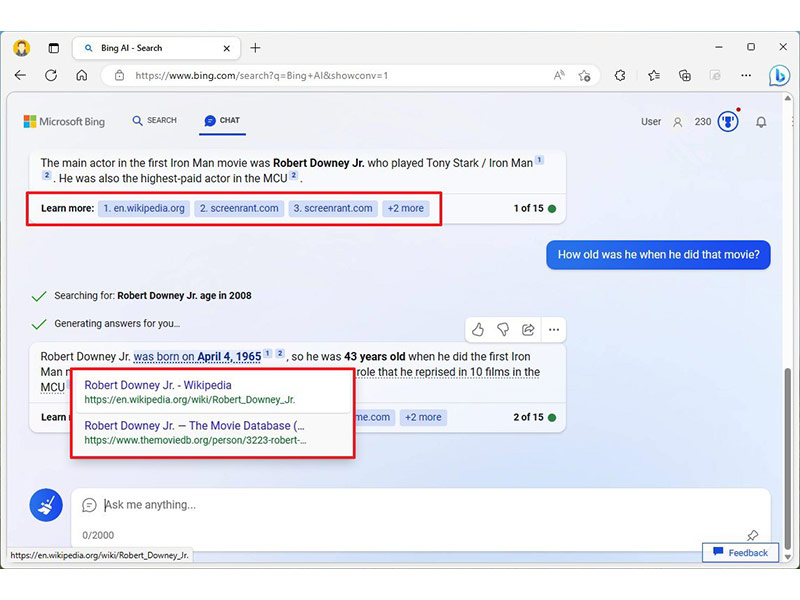The width and height of the screenshot is (800, 600).
Task: Switch to the SEARCH tab
Action: coord(154,121)
